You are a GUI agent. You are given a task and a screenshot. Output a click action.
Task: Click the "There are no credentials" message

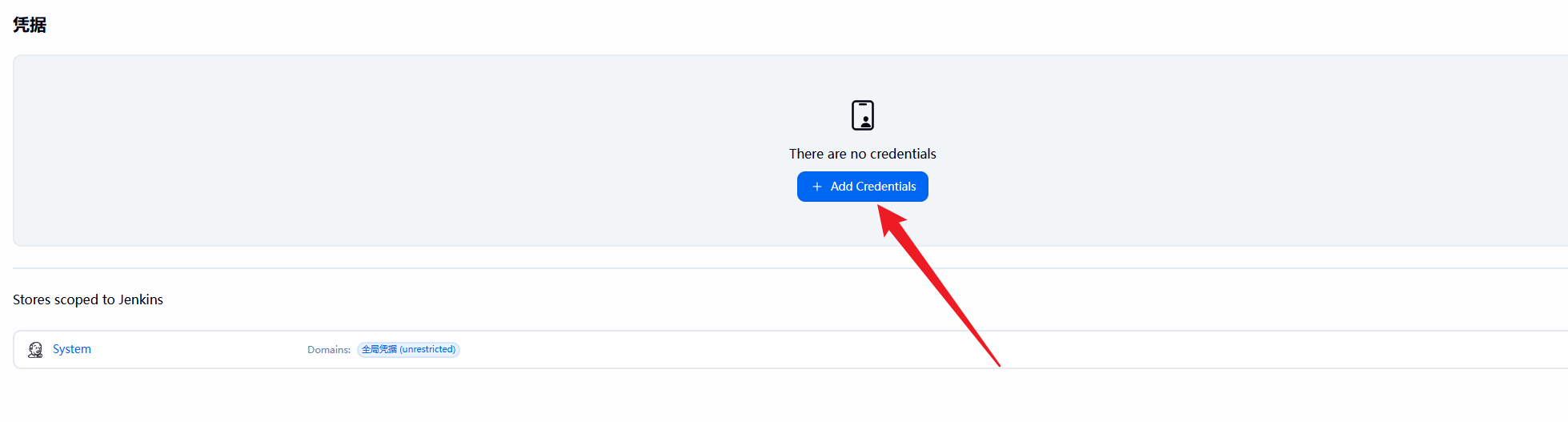[862, 154]
